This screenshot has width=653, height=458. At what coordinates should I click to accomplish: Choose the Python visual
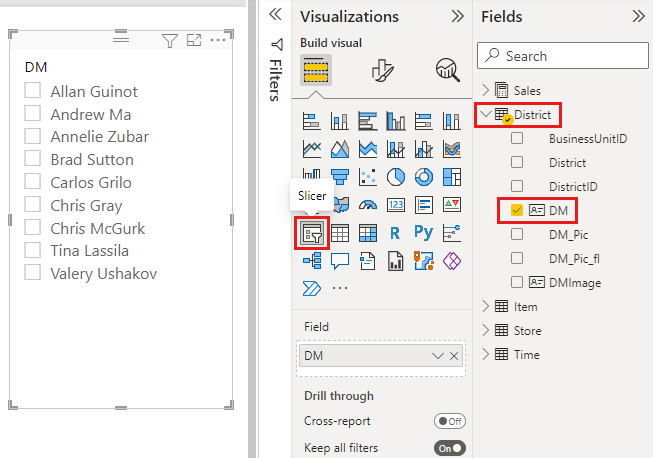coord(424,232)
